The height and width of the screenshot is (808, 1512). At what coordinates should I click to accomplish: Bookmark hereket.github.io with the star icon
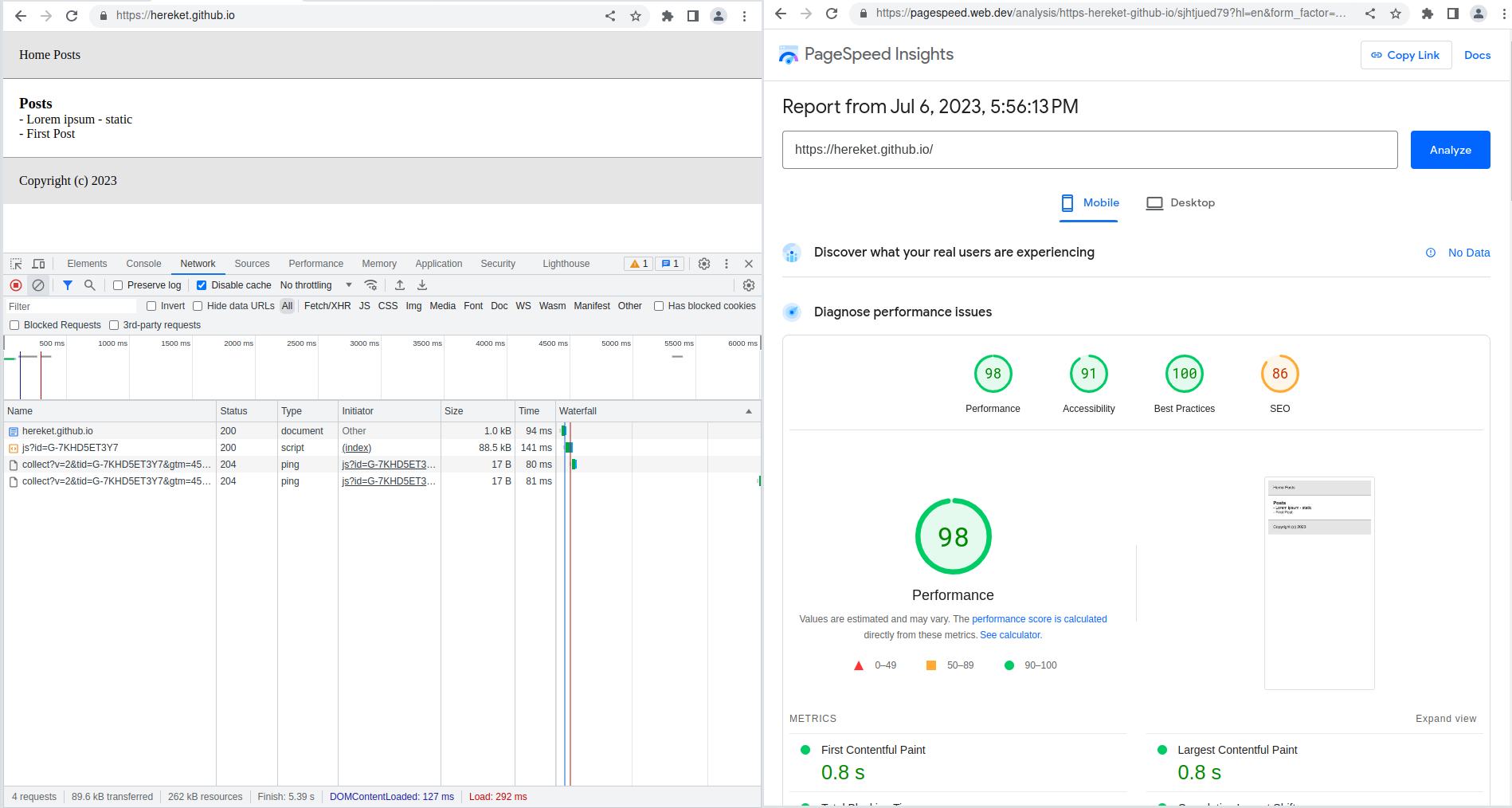[x=636, y=16]
